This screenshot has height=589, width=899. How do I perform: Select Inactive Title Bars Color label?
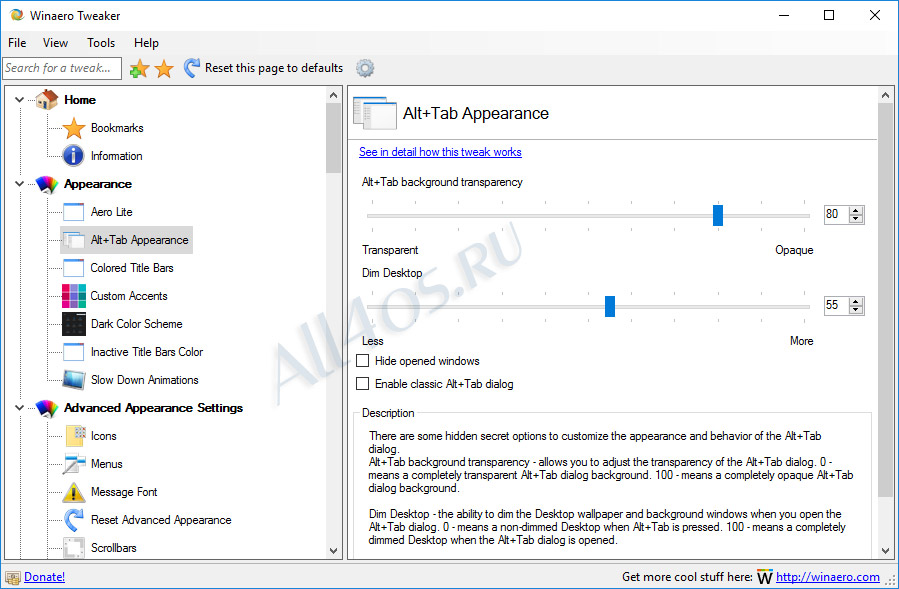point(147,352)
